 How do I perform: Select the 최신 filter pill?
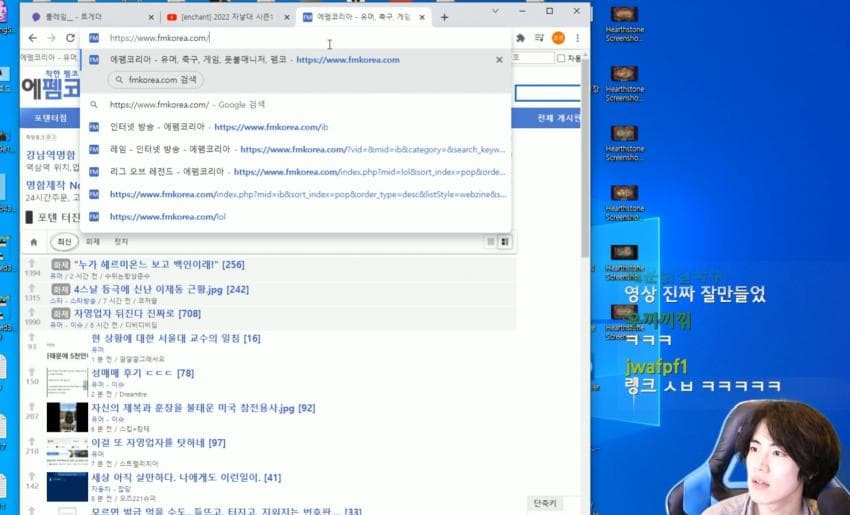[x=64, y=242]
